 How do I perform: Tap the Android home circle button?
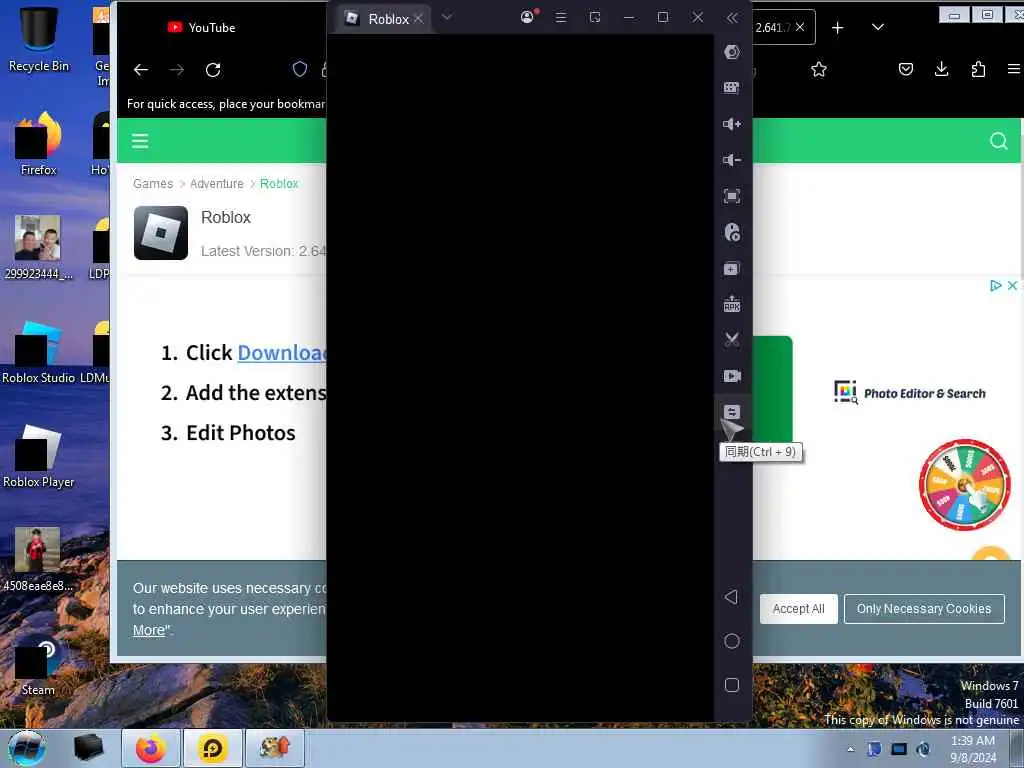[731, 641]
